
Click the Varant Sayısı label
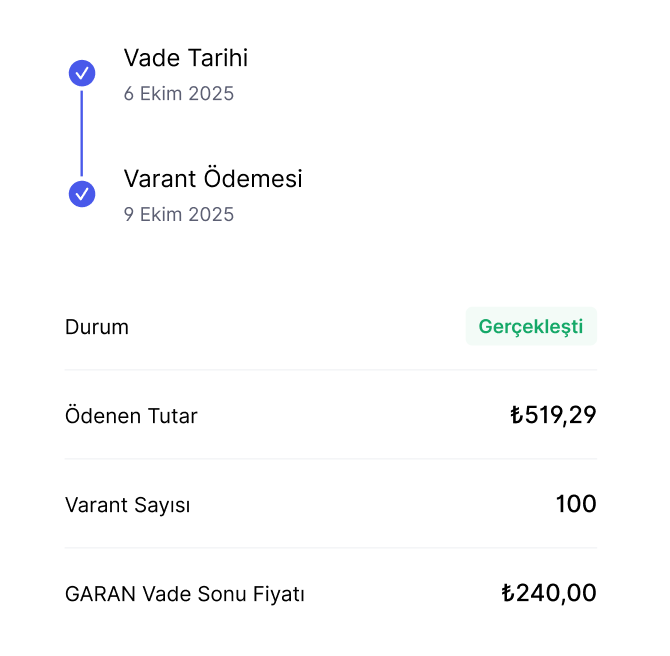pyautogui.click(x=127, y=505)
